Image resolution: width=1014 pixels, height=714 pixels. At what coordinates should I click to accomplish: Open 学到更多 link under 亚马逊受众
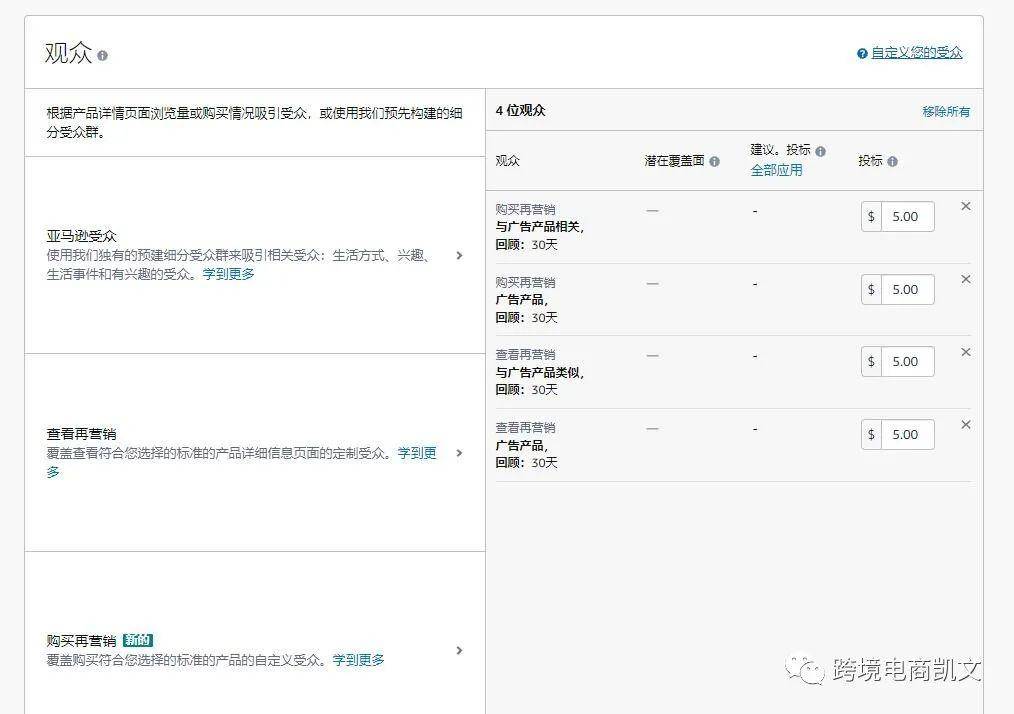pyautogui.click(x=228, y=274)
